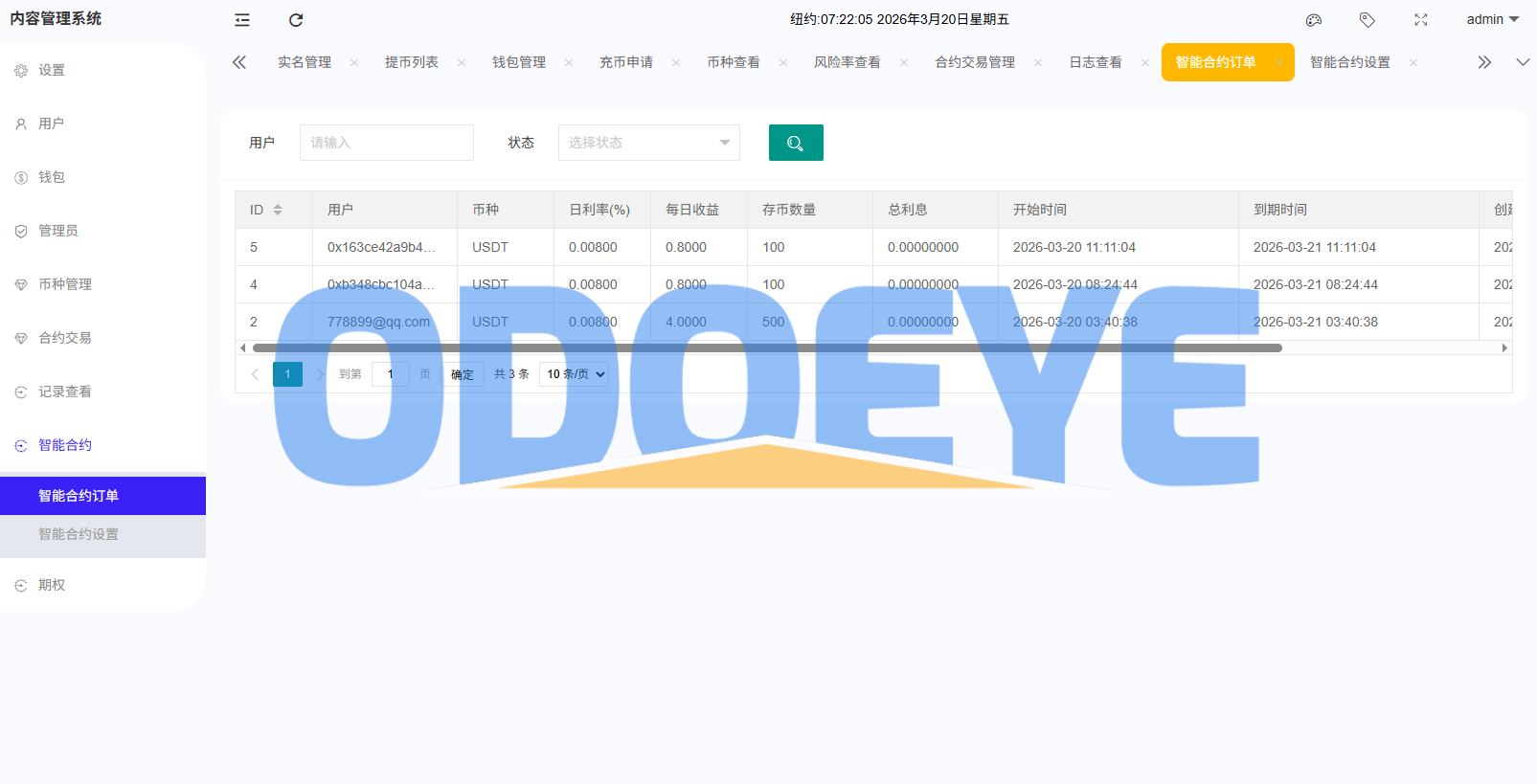Click the table horizontal scrollbar
Screen dimensions: 1537x784
[x=766, y=348]
